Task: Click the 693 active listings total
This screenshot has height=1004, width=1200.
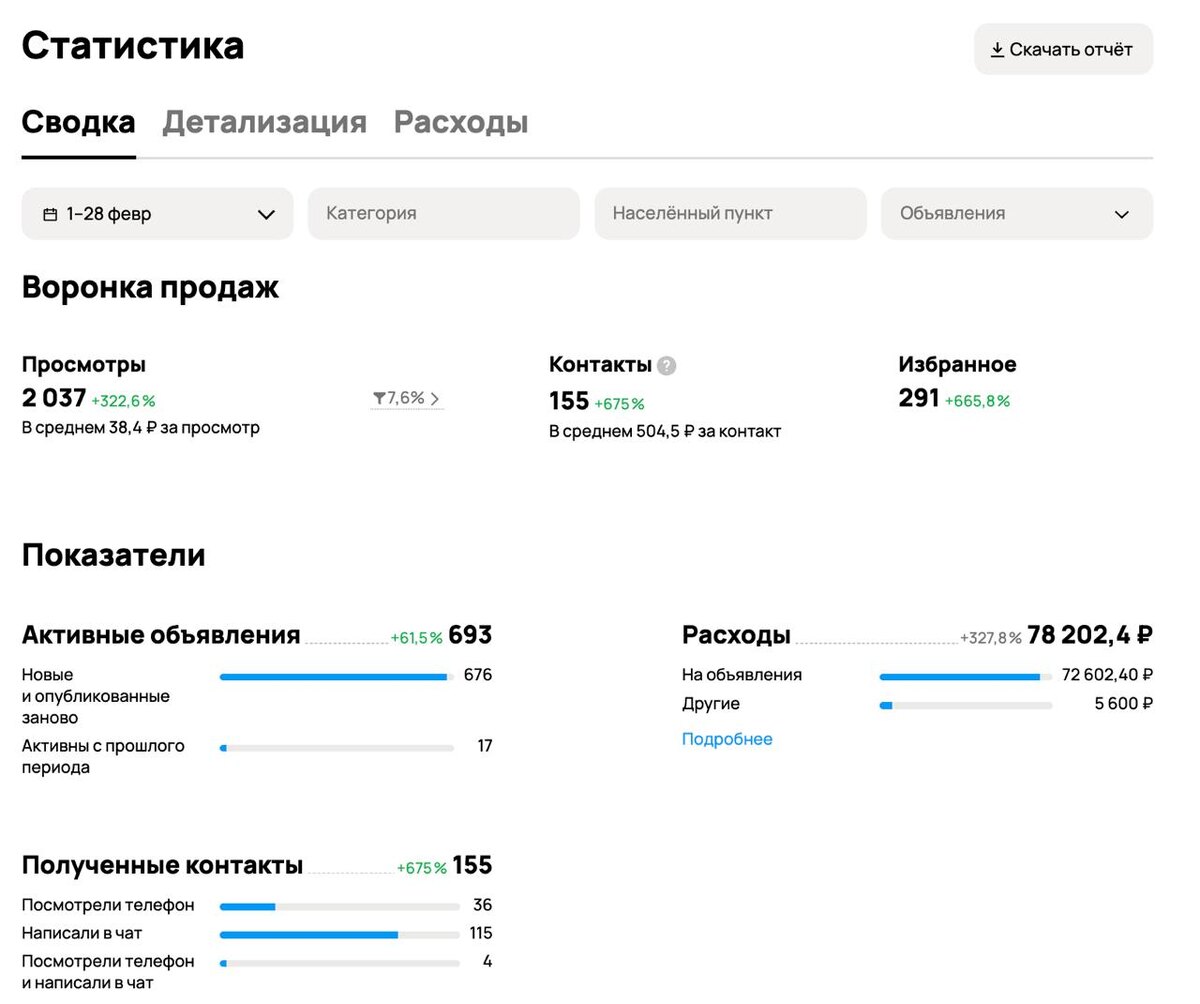Action: click(x=470, y=635)
